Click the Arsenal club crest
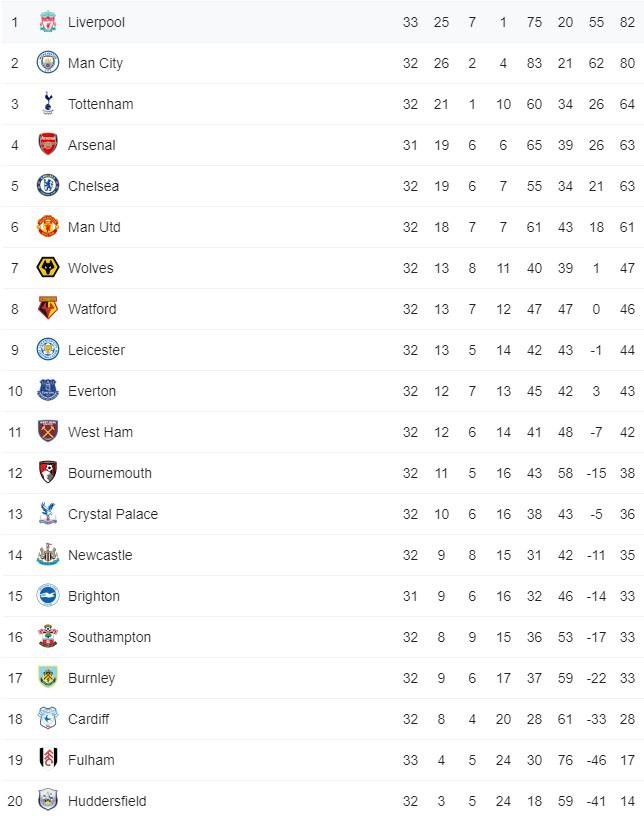Screen dimensions: 644x822 coord(48,145)
